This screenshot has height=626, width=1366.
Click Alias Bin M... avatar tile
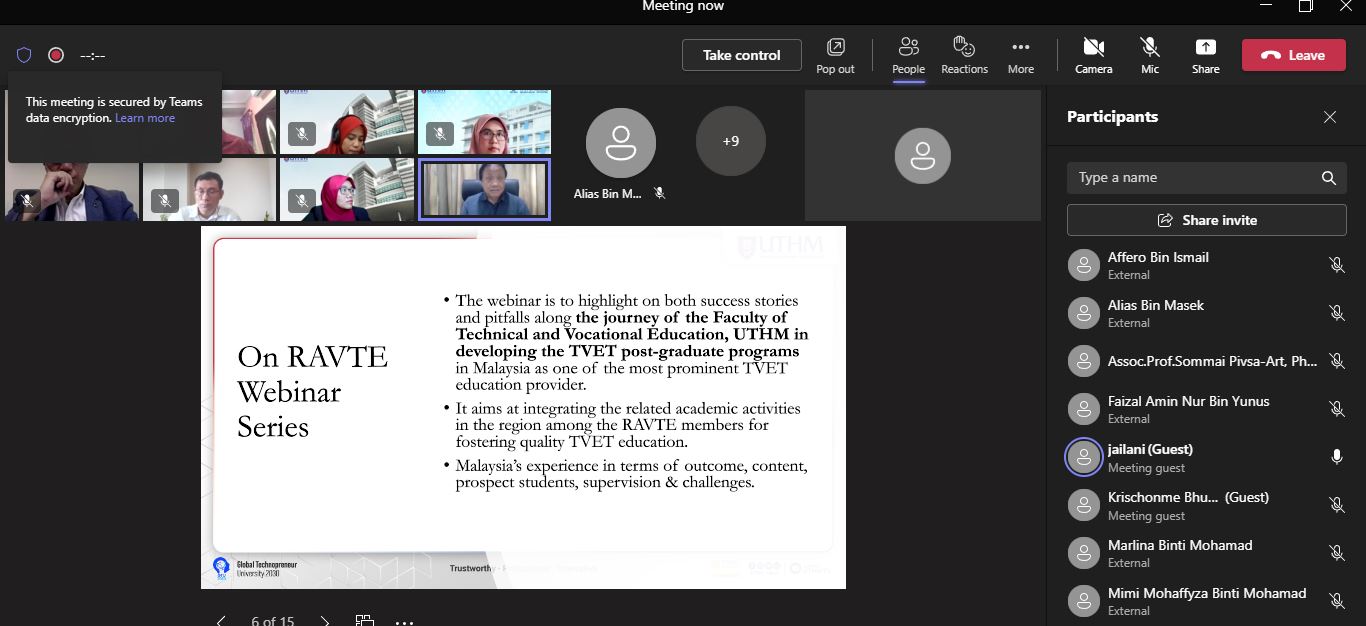(x=620, y=143)
